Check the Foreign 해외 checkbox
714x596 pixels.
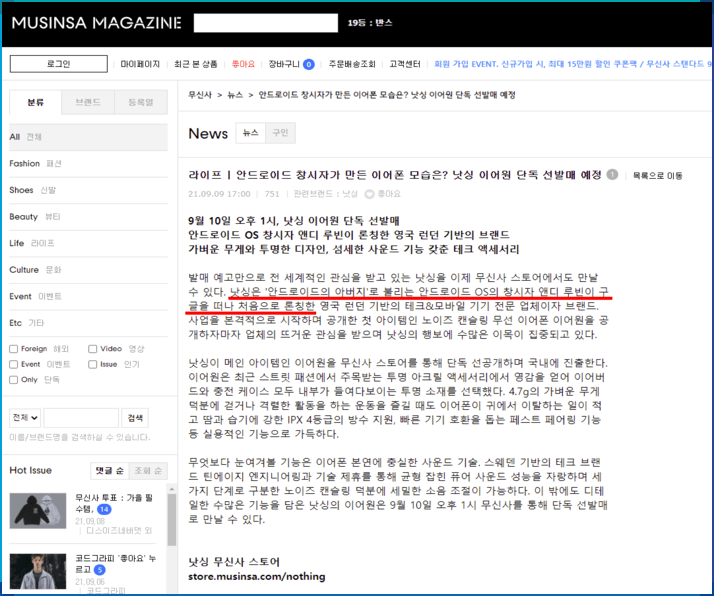click(14, 349)
